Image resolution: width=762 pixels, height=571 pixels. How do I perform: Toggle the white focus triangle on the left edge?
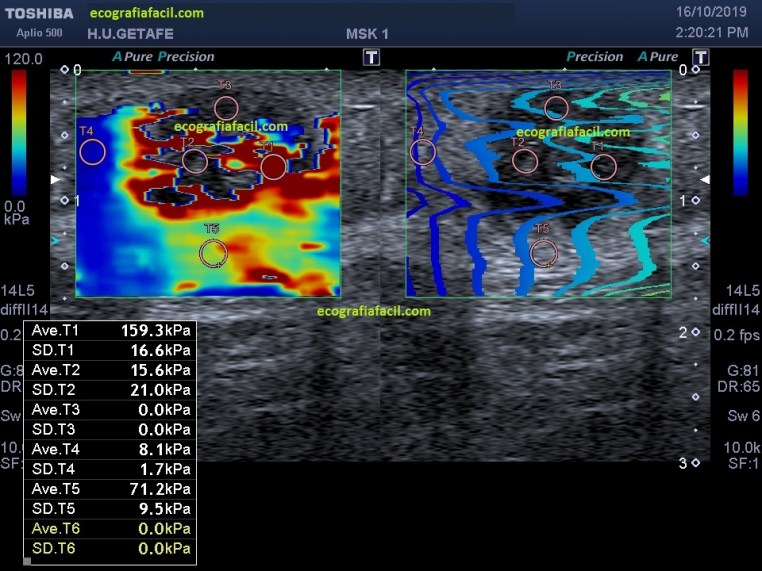point(57,179)
